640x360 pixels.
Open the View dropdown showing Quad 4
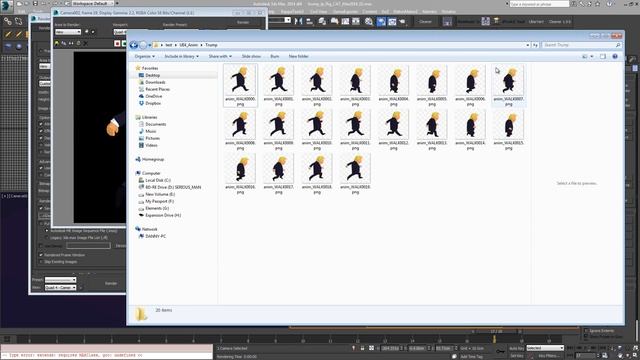[x=60, y=288]
